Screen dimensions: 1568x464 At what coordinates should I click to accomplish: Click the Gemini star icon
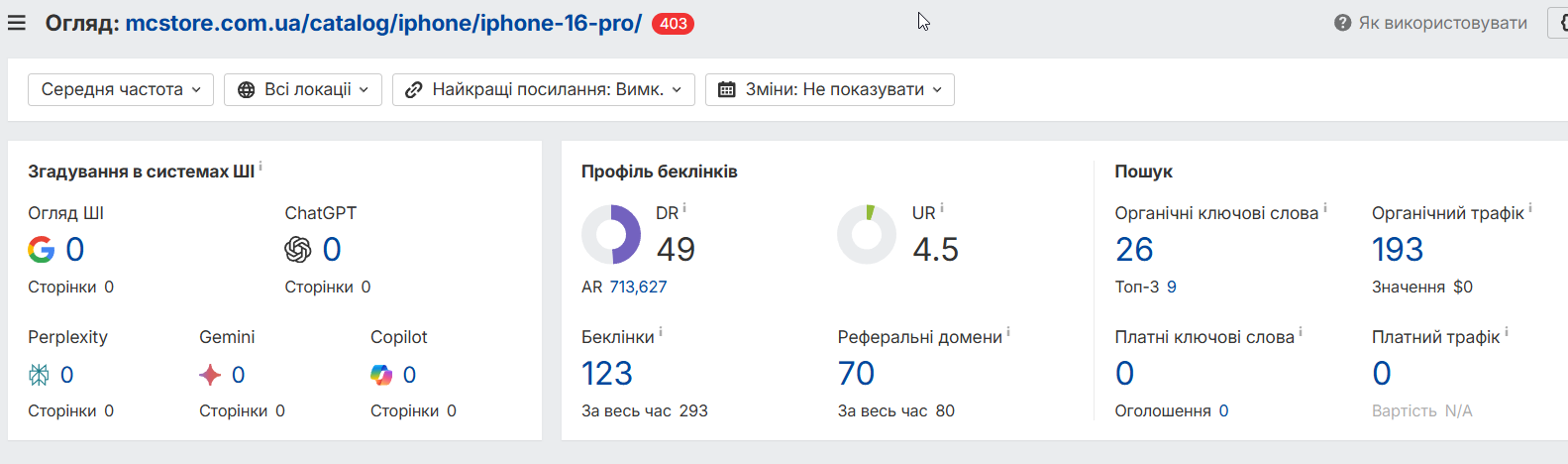pos(210,375)
